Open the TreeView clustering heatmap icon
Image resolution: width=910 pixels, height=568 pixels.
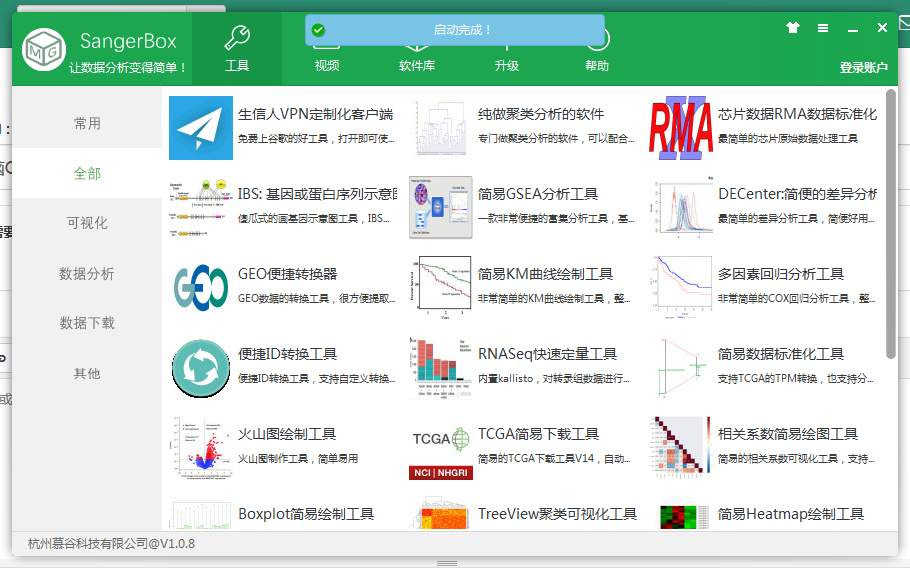(x=441, y=514)
